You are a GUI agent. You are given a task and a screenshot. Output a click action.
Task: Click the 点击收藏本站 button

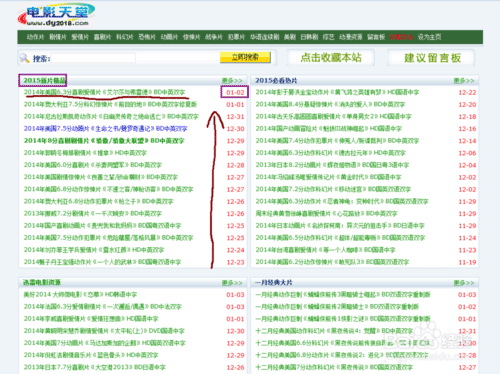[331, 57]
